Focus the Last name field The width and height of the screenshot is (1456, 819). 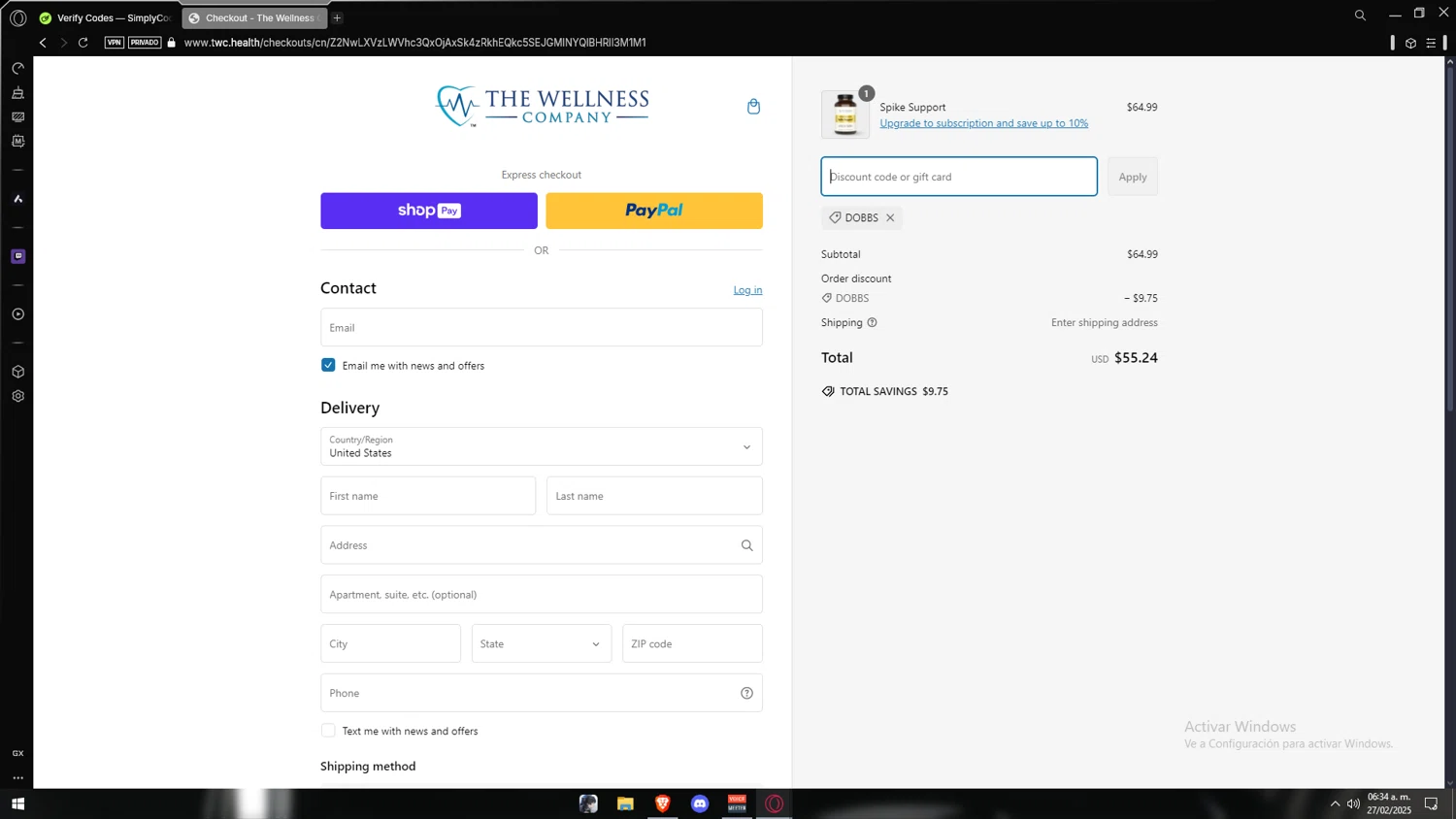pyautogui.click(x=654, y=496)
